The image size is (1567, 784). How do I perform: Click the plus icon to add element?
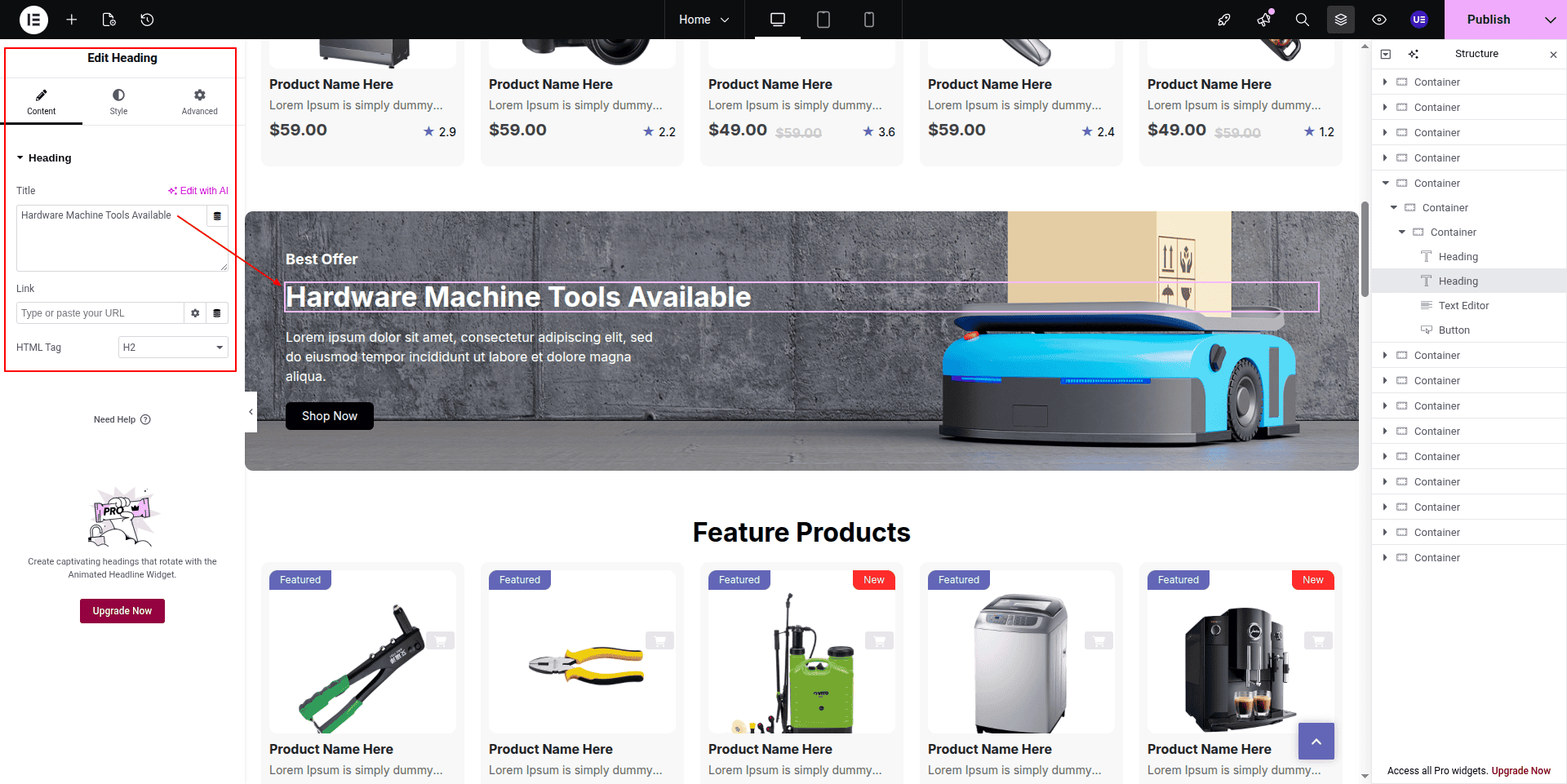tap(72, 20)
